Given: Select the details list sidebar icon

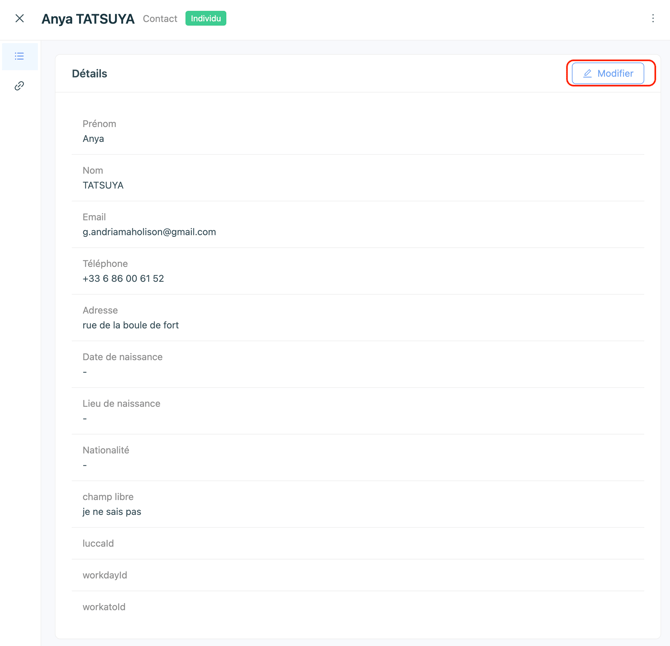Looking at the screenshot, I should pyautogui.click(x=20, y=56).
